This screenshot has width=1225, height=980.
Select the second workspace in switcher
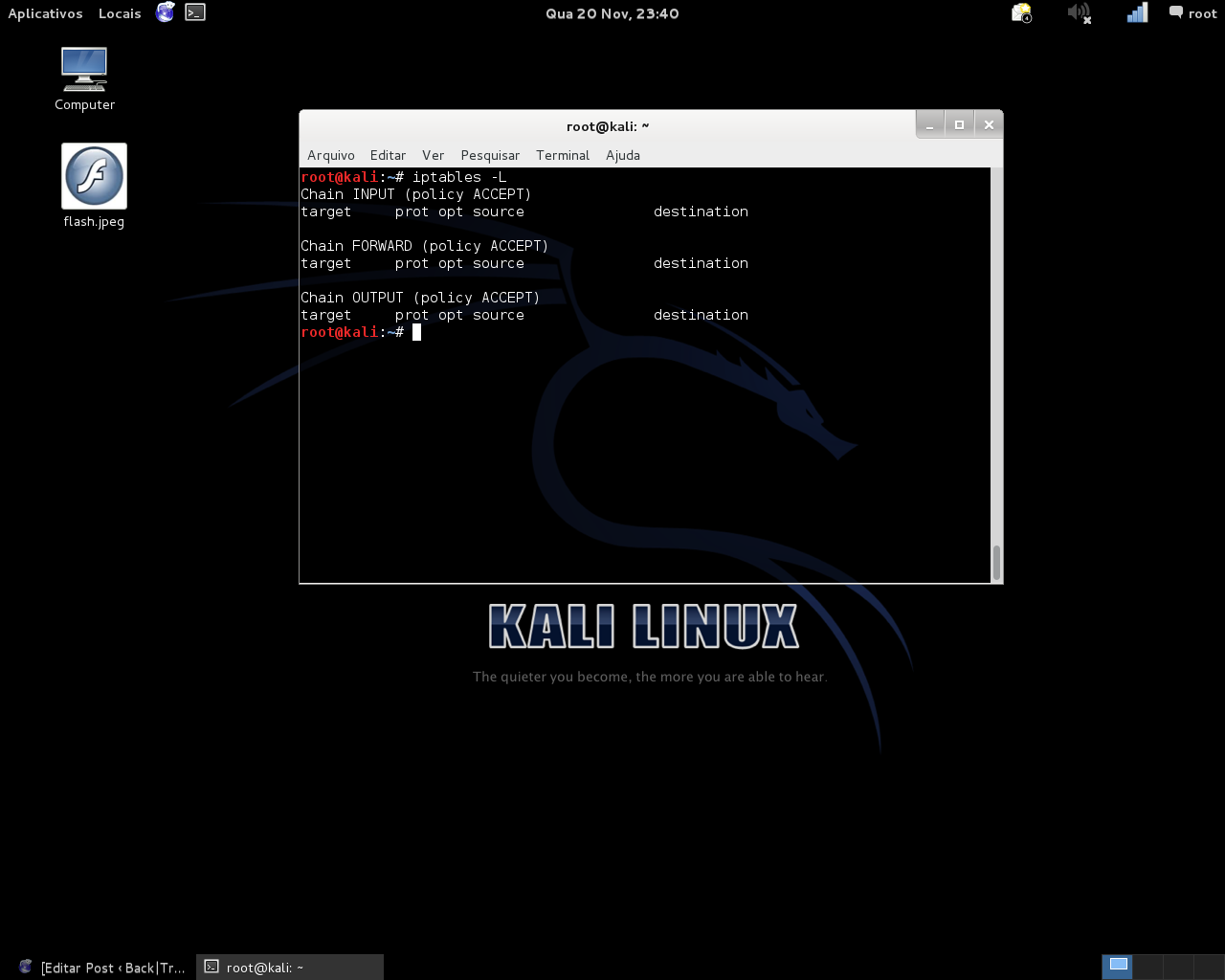click(1148, 967)
